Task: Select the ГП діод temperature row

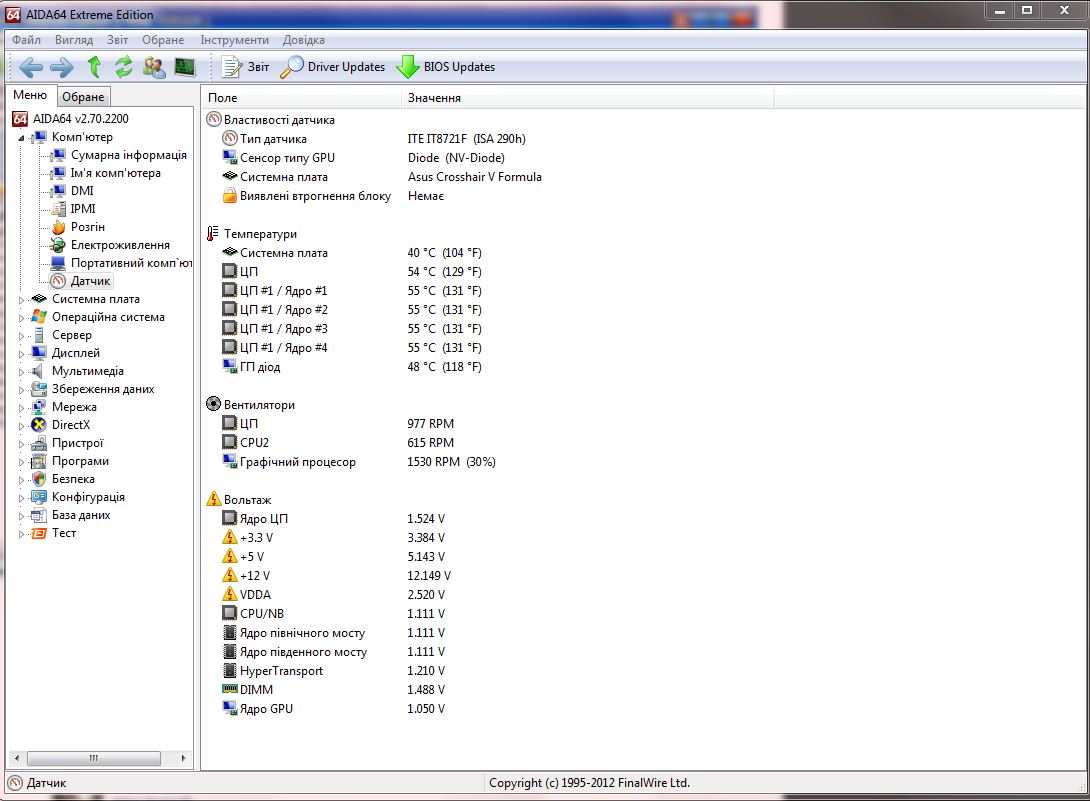Action: (352, 366)
